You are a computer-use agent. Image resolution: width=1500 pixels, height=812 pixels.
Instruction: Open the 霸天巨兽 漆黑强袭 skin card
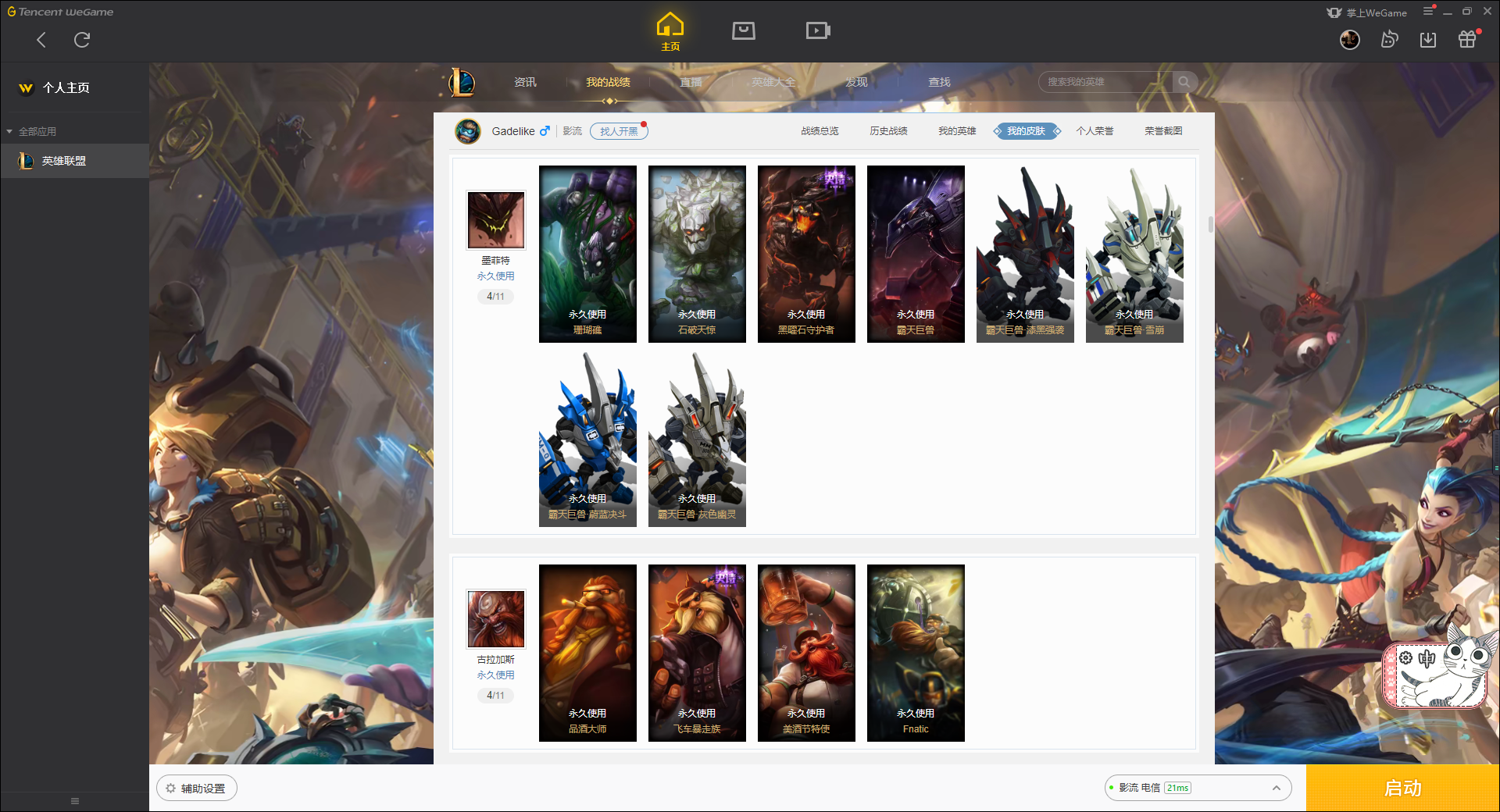pos(1025,254)
